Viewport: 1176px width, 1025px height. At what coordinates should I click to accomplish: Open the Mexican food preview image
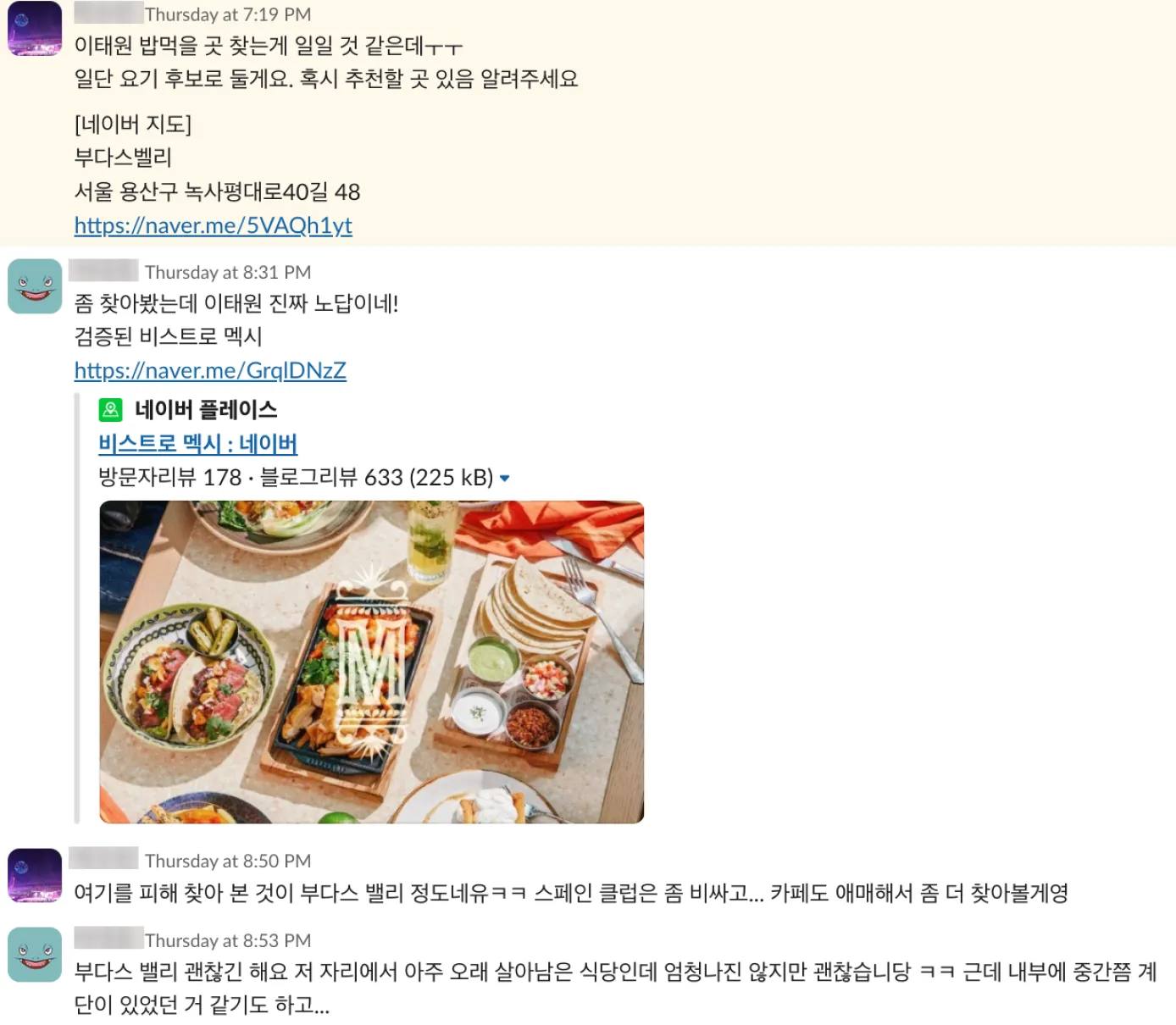[372, 662]
